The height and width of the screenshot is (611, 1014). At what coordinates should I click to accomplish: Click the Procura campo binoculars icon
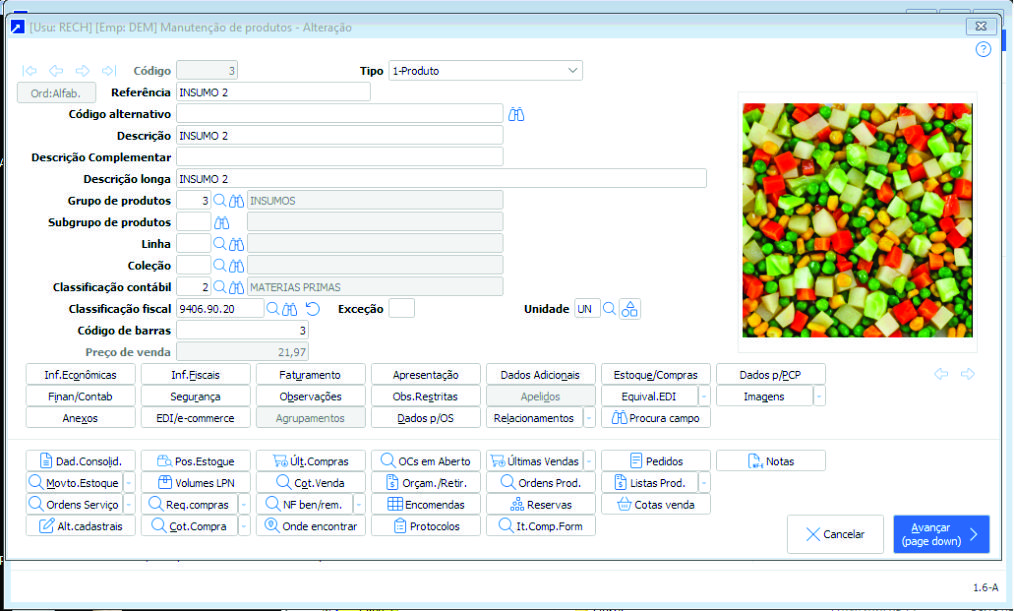pos(622,417)
